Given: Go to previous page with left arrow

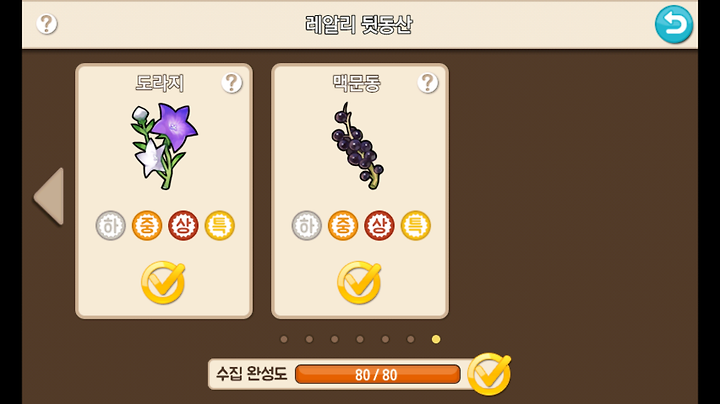Looking at the screenshot, I should [x=49, y=196].
